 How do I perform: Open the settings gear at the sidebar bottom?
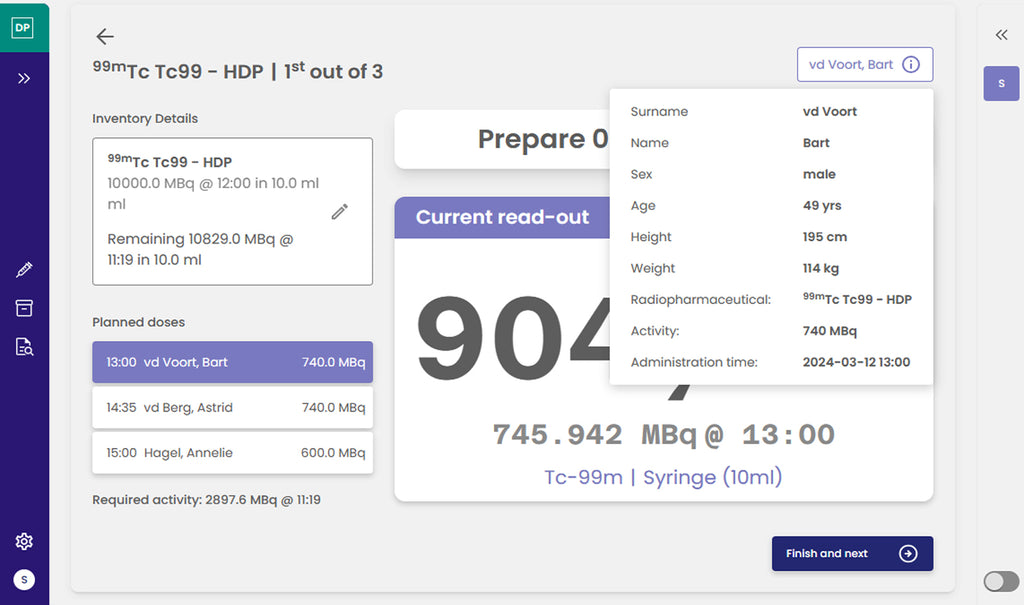point(23,541)
